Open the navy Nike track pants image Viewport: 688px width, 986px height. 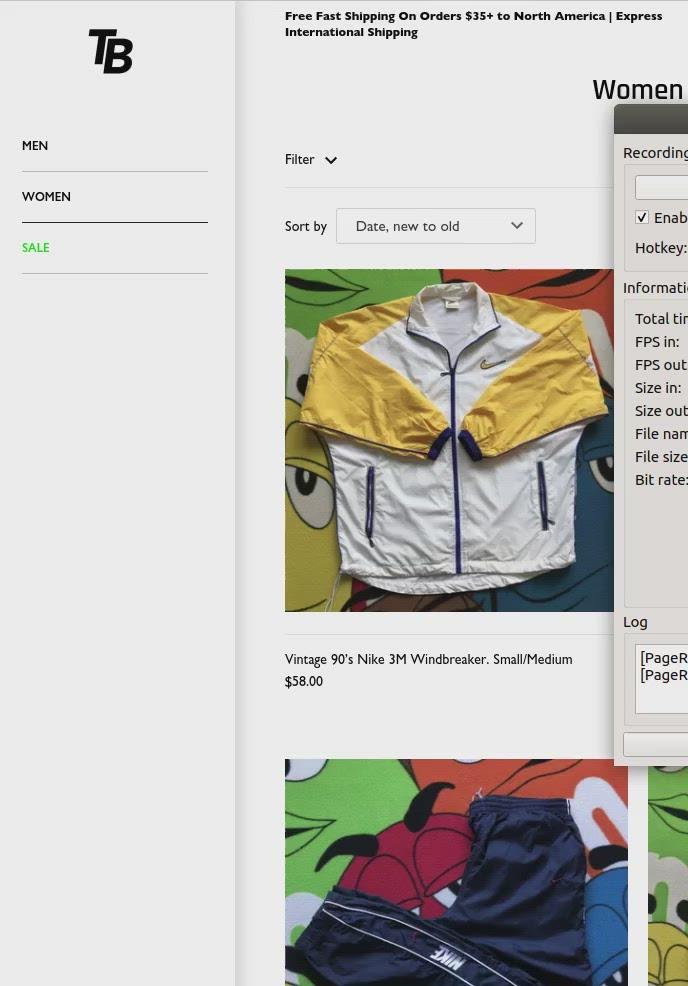coord(456,872)
